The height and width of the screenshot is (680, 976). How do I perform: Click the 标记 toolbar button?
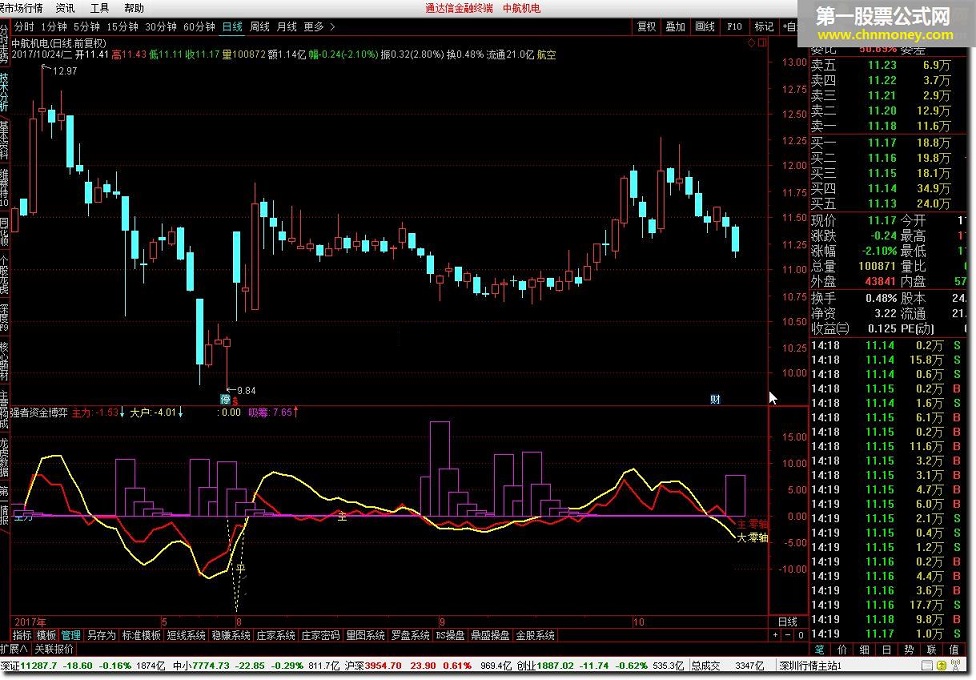[764, 27]
